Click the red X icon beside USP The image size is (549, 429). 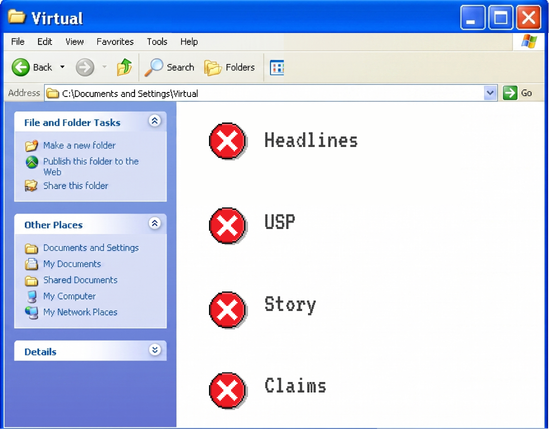[227, 226]
